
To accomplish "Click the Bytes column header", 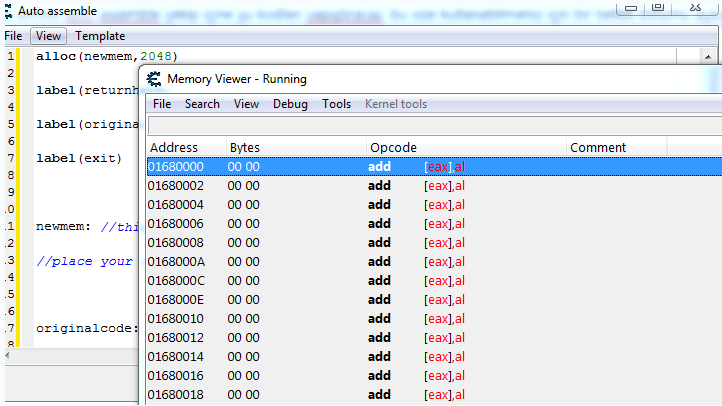I will 296,147.
